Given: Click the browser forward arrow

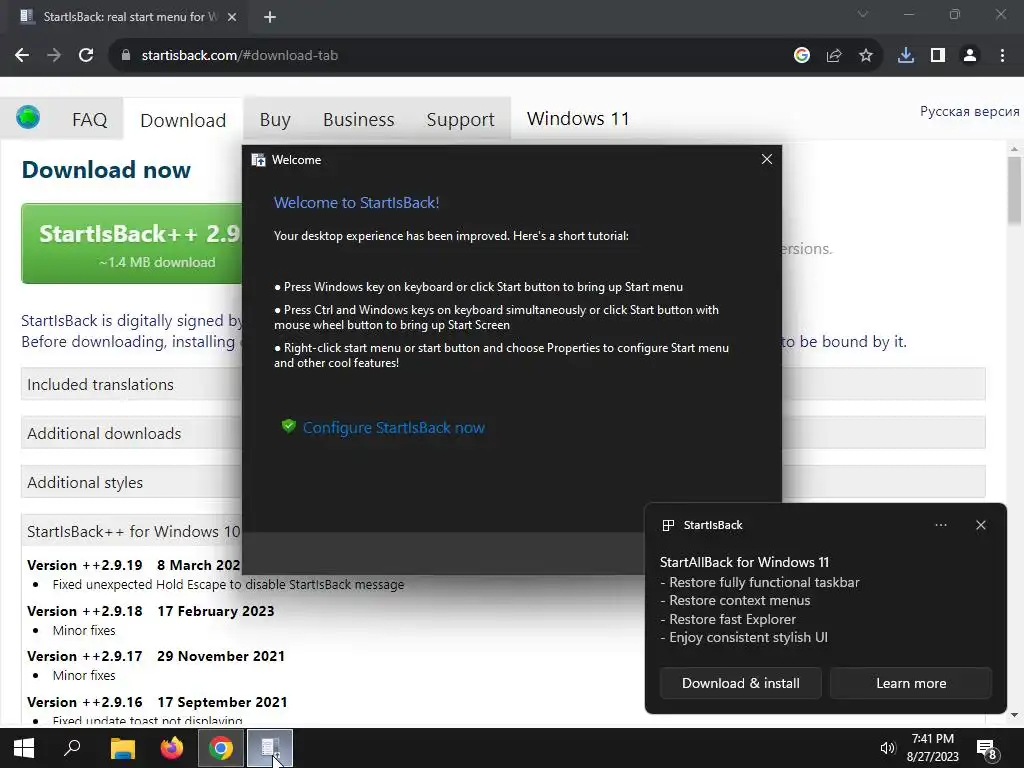Looking at the screenshot, I should 54,56.
